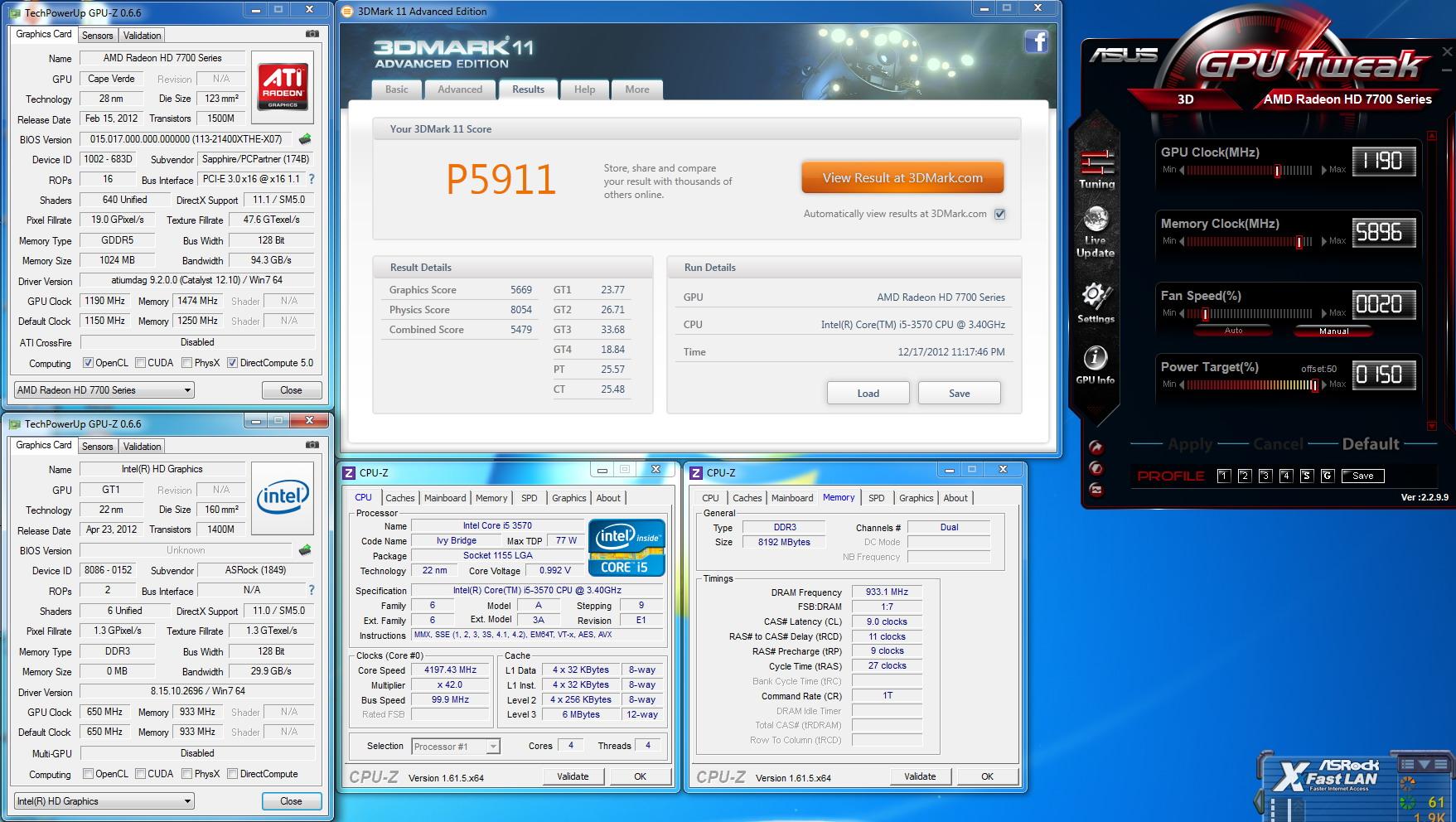This screenshot has height=822, width=1456.
Task: Toggle DirectCompute checkbox in Intel GPU-Z
Action: point(232,774)
